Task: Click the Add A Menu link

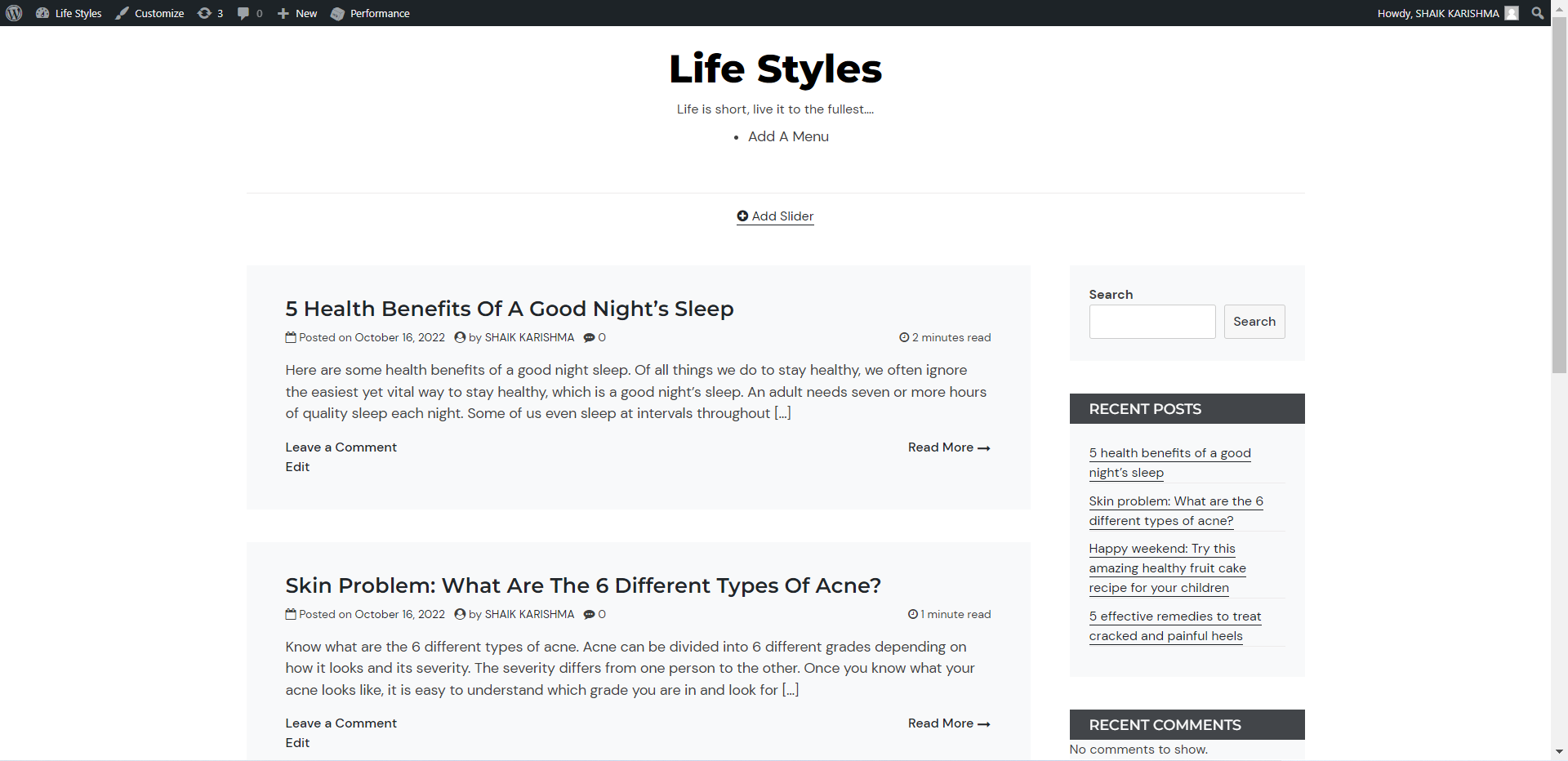Action: 788,136
